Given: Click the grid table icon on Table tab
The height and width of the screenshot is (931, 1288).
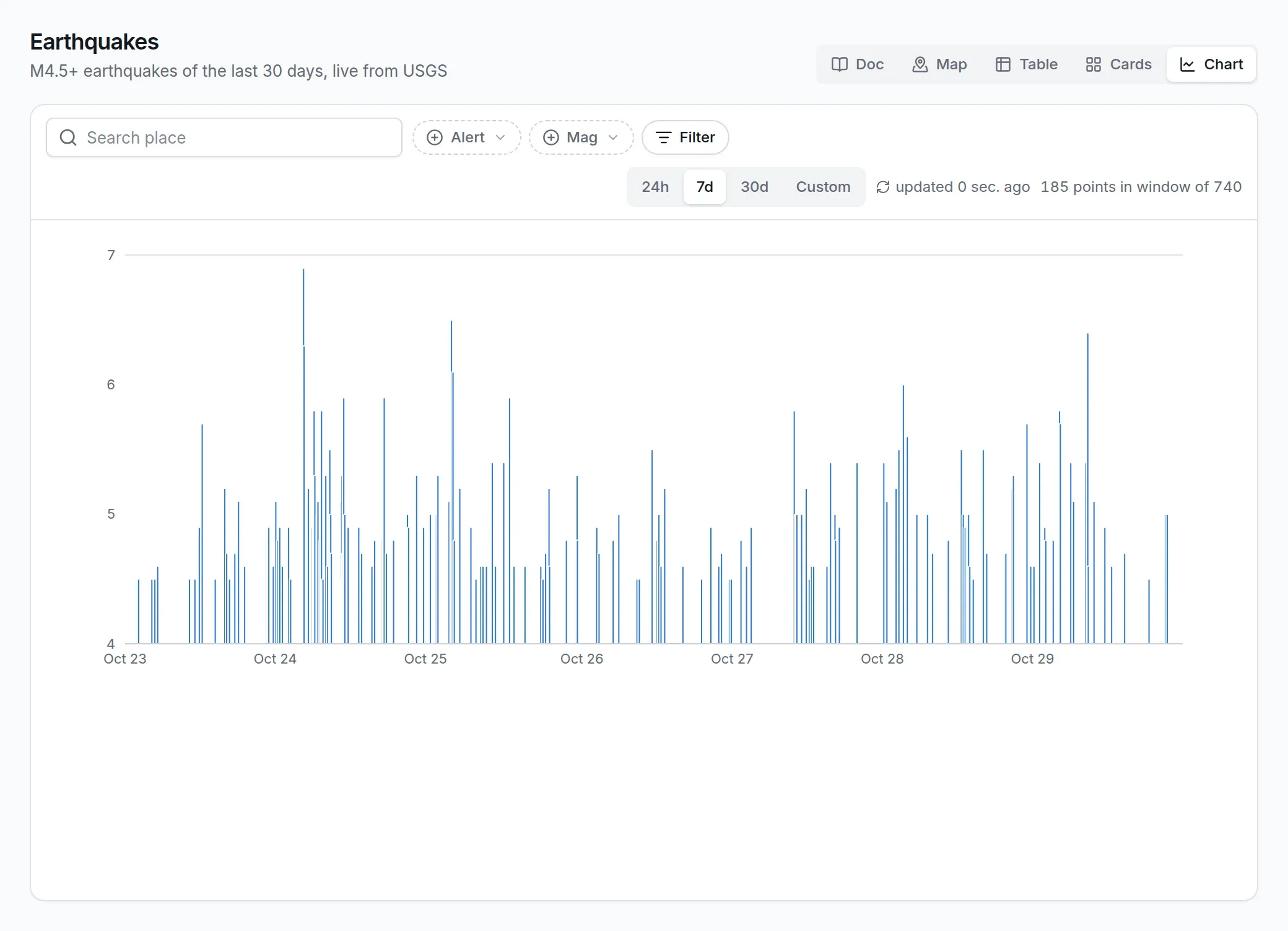Looking at the screenshot, I should tap(1003, 64).
